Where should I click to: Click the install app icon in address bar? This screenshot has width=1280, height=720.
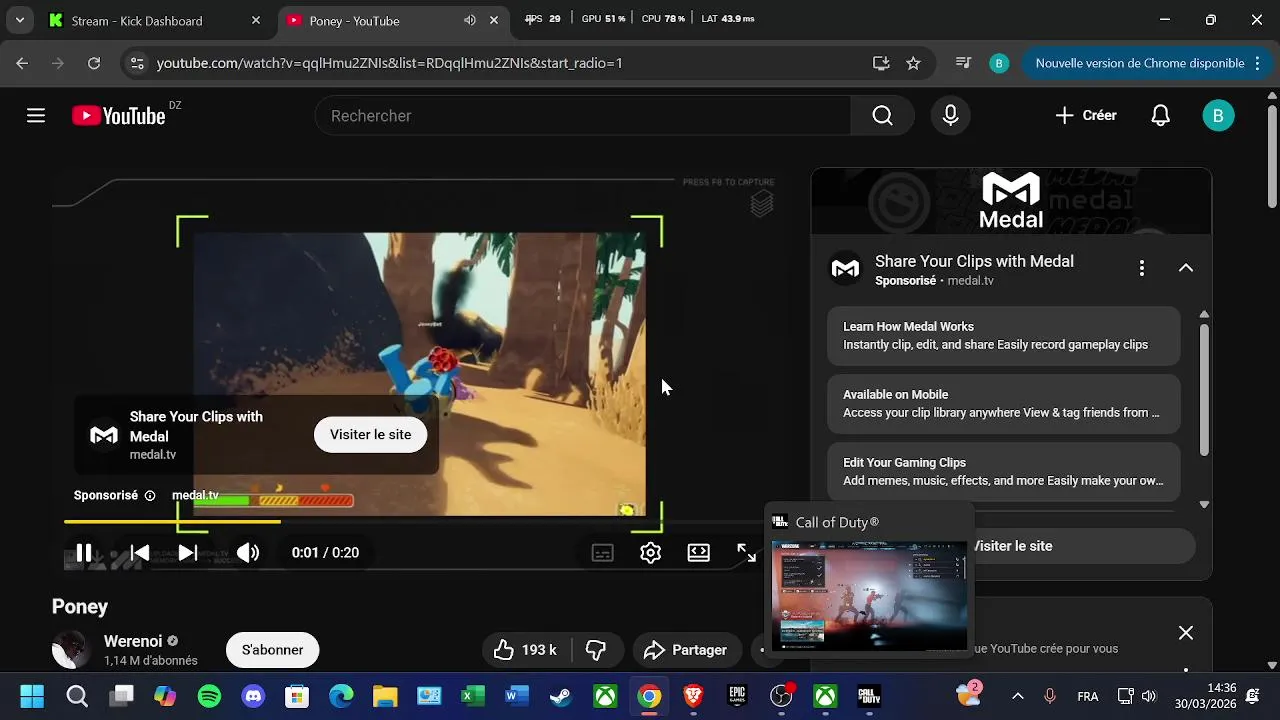(x=881, y=63)
